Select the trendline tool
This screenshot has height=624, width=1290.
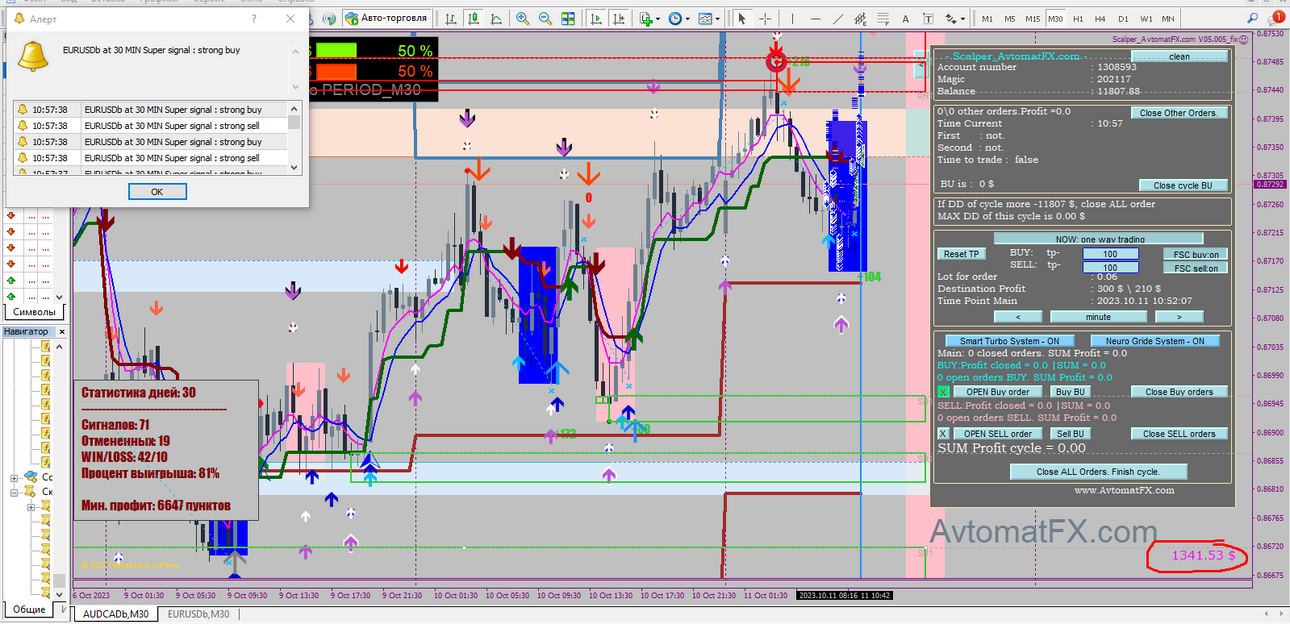tap(838, 18)
